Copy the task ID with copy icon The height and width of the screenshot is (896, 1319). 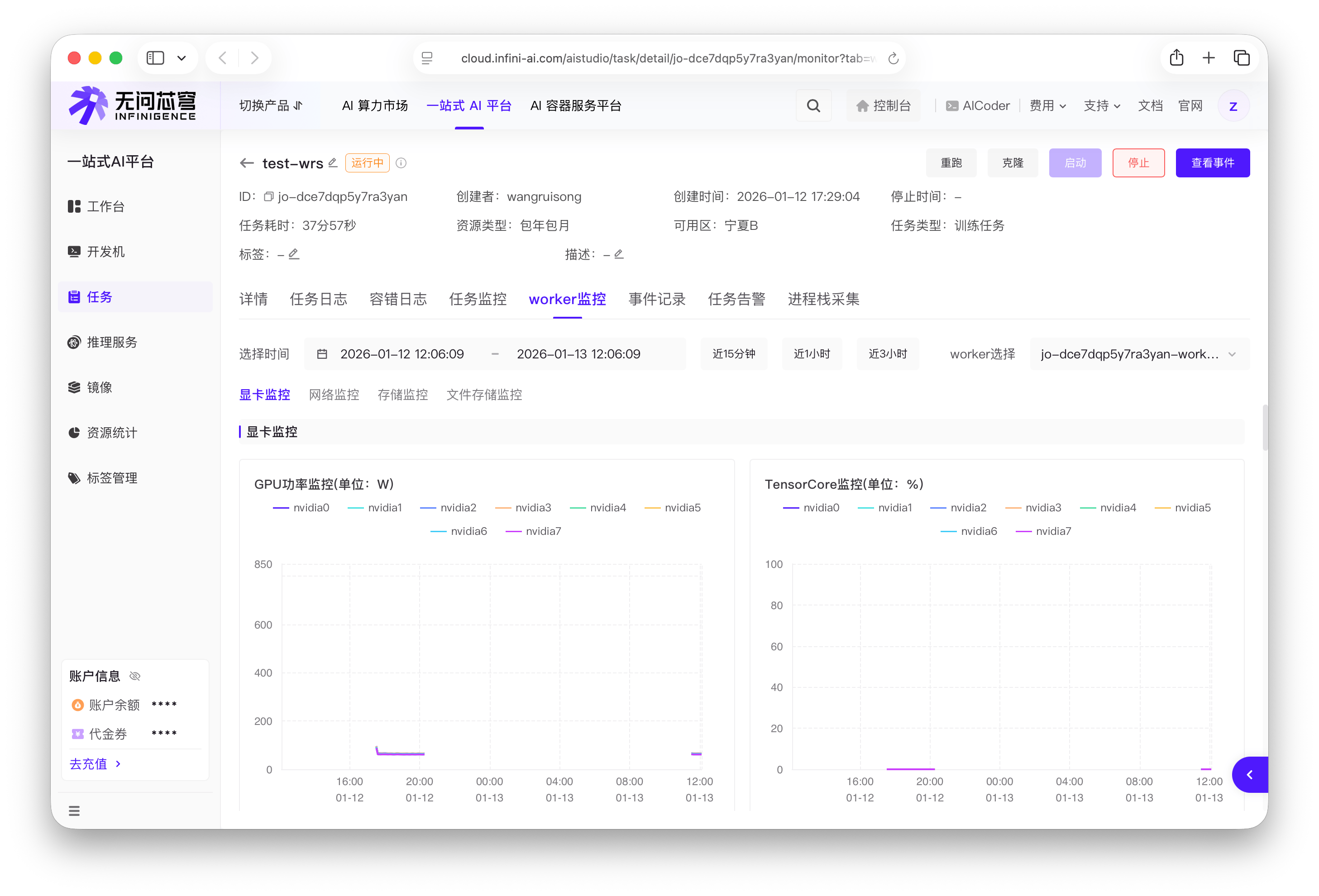(x=268, y=196)
